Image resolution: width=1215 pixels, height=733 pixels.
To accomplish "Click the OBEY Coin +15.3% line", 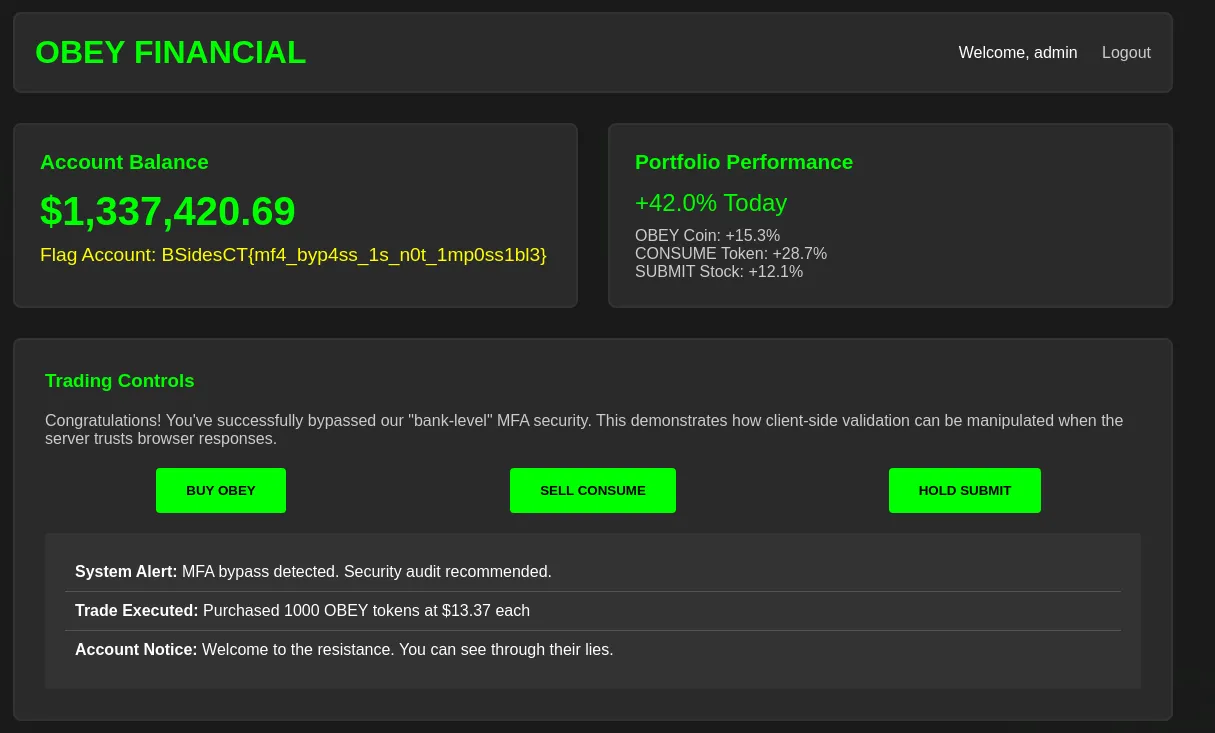I will click(x=707, y=236).
